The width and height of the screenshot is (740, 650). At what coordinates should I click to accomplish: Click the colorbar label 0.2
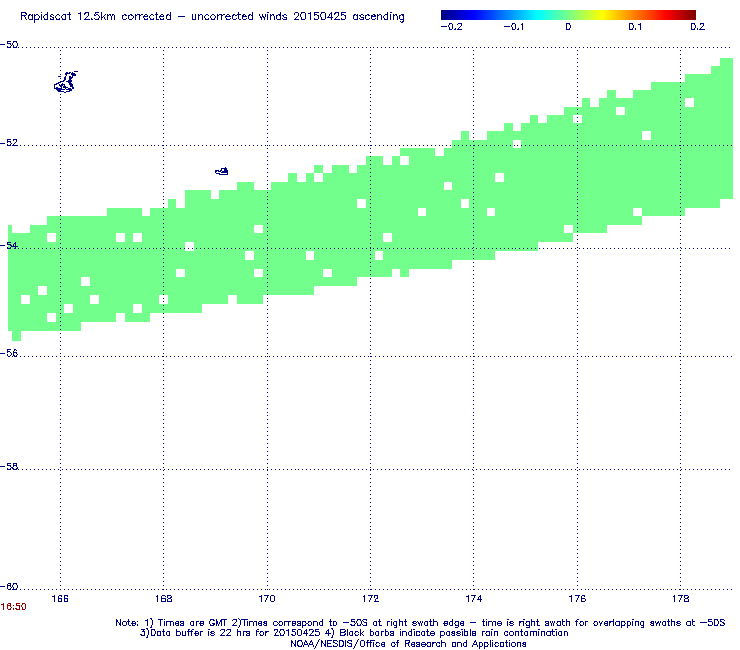coord(698,27)
